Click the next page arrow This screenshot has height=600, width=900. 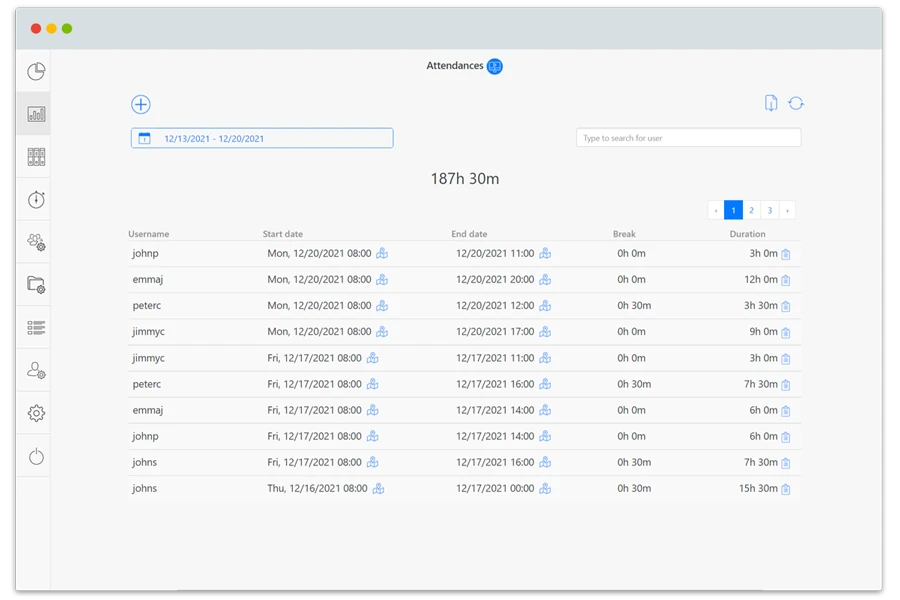click(x=787, y=210)
